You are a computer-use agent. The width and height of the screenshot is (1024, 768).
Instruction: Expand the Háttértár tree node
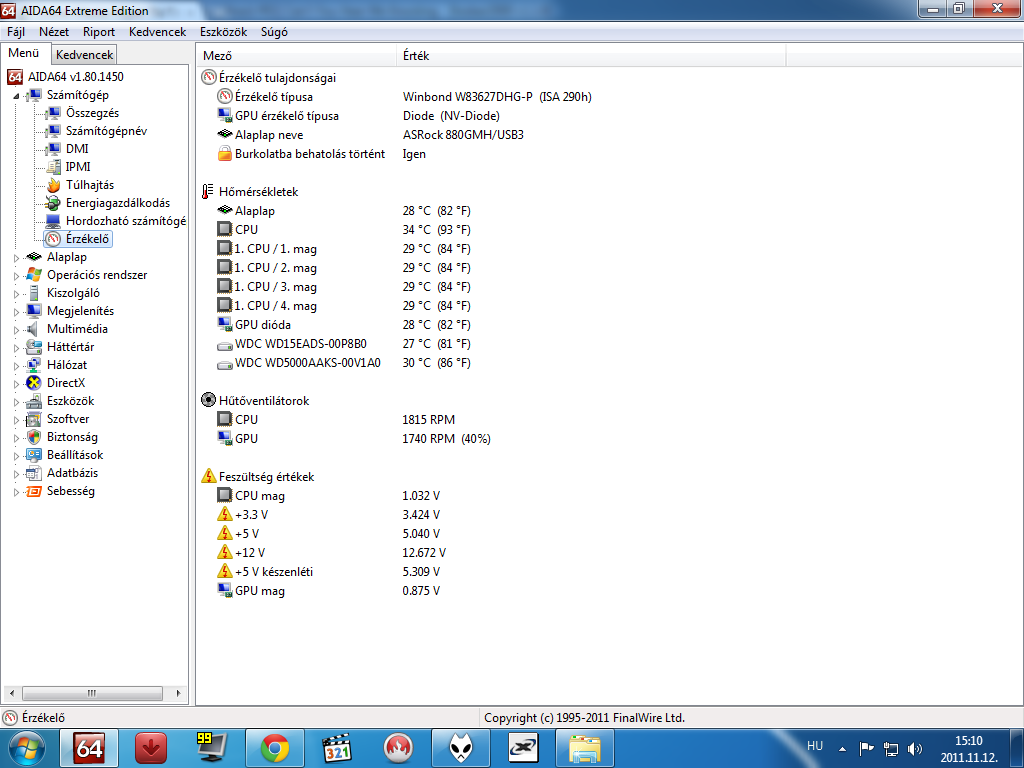pyautogui.click(x=16, y=347)
